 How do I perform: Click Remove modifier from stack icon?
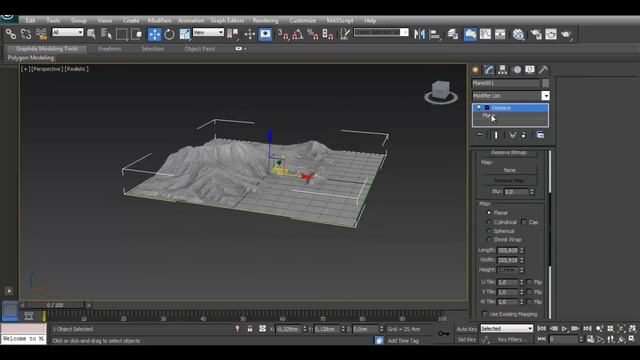coord(524,135)
